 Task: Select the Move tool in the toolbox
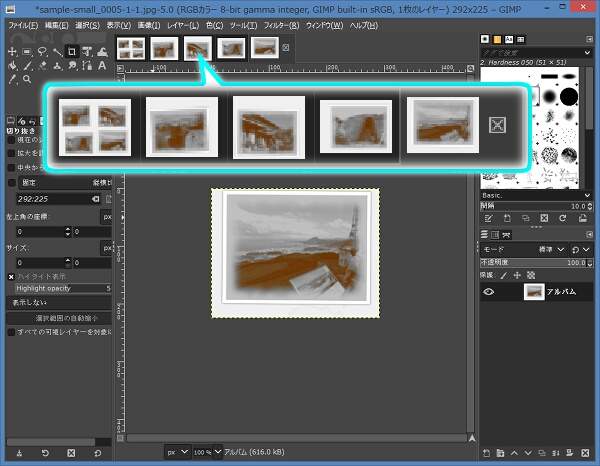pyautogui.click(x=10, y=51)
